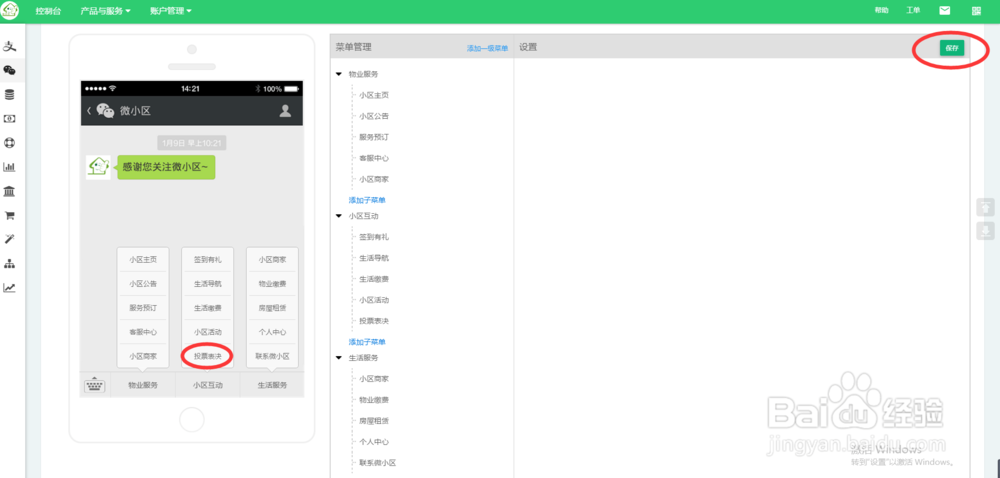This screenshot has width=1000, height=478.
Task: Select 签到有礼 in the menu management tree
Action: 374,236
